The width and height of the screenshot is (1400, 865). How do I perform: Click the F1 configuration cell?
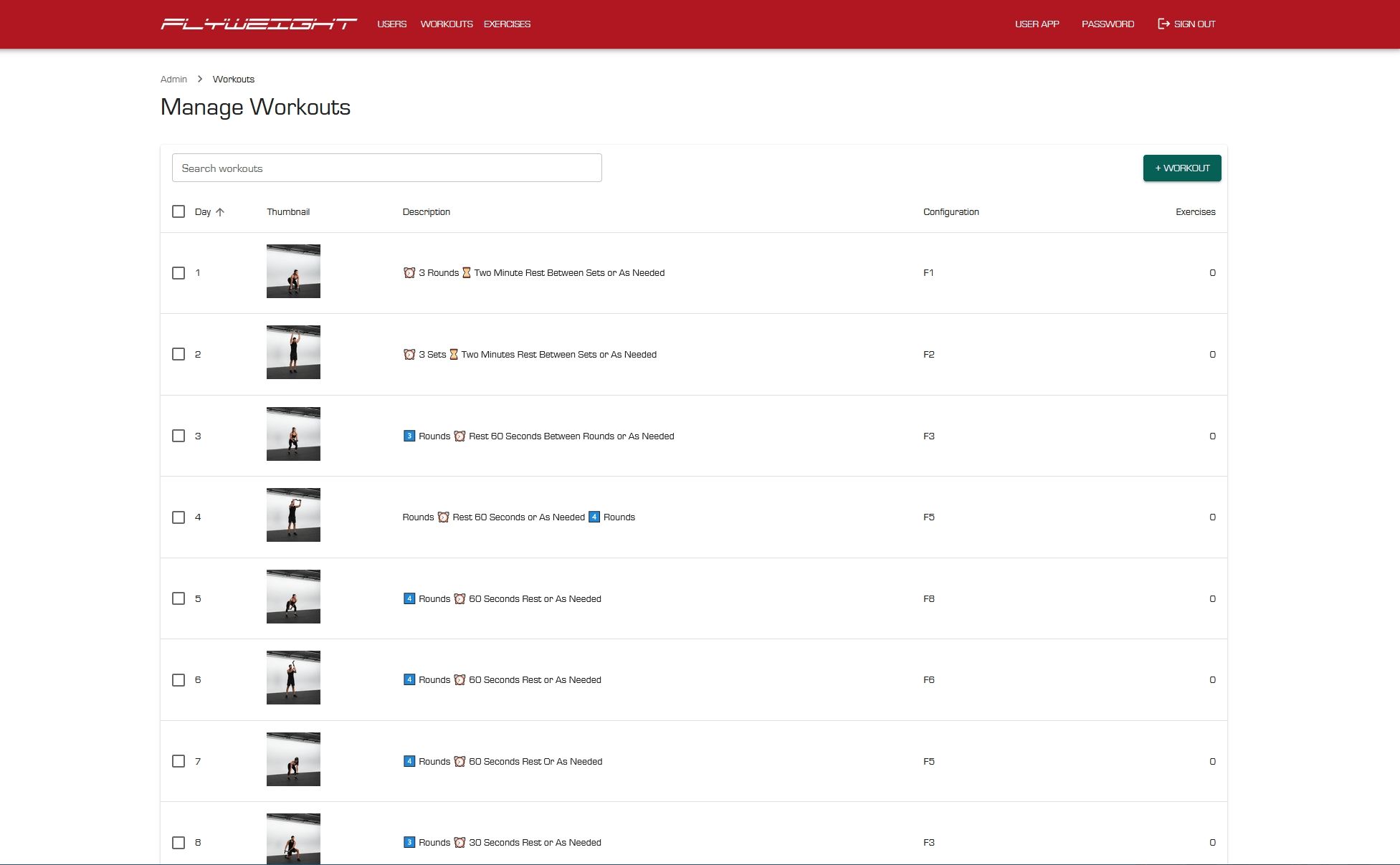928,273
